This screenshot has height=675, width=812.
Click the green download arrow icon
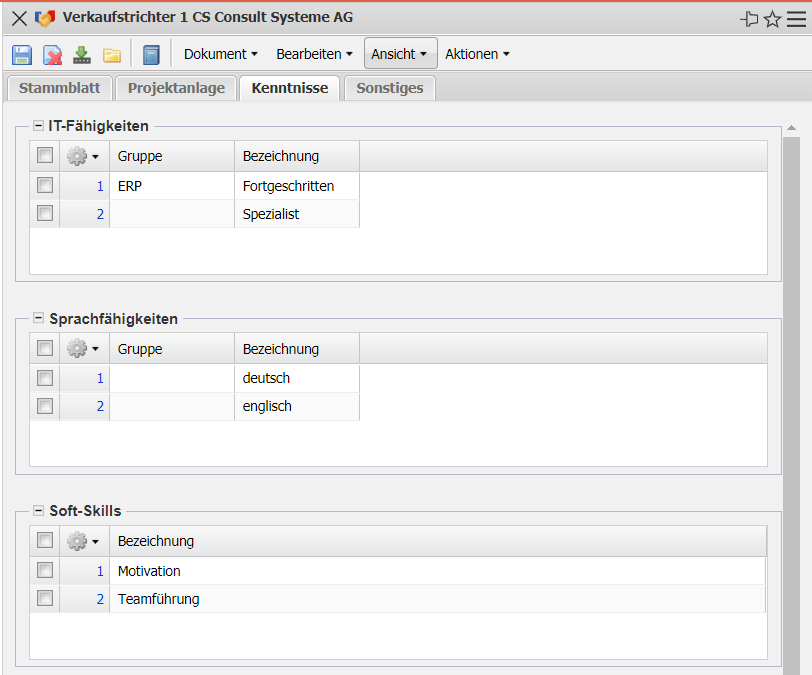(82, 55)
